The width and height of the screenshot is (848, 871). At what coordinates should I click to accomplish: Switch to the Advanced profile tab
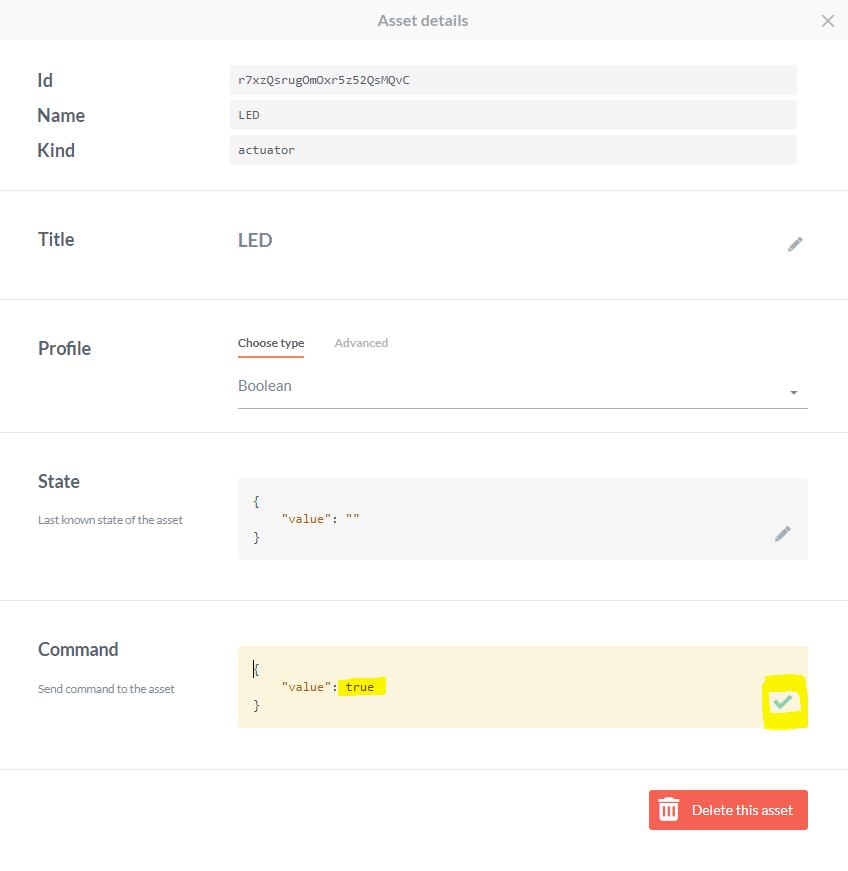361,343
